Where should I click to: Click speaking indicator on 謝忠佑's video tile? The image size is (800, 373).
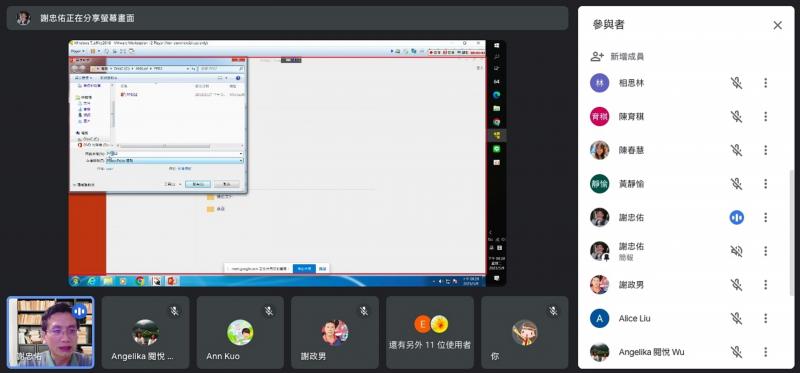tap(79, 311)
